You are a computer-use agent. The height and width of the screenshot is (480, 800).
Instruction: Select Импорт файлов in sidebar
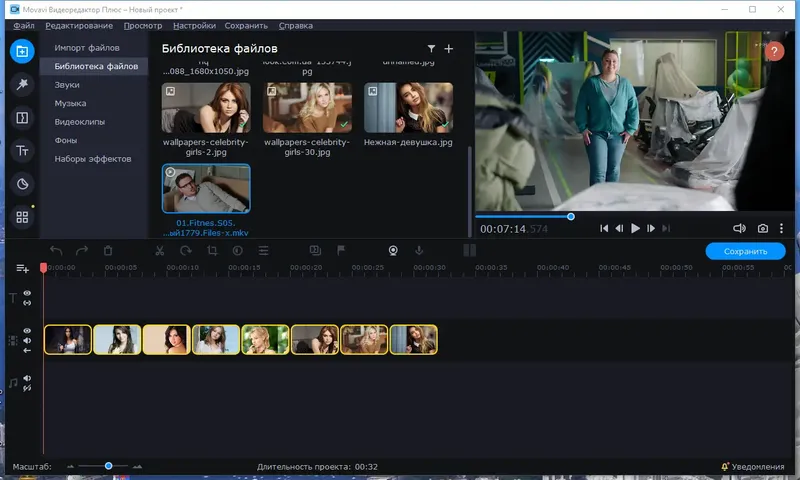[87, 47]
